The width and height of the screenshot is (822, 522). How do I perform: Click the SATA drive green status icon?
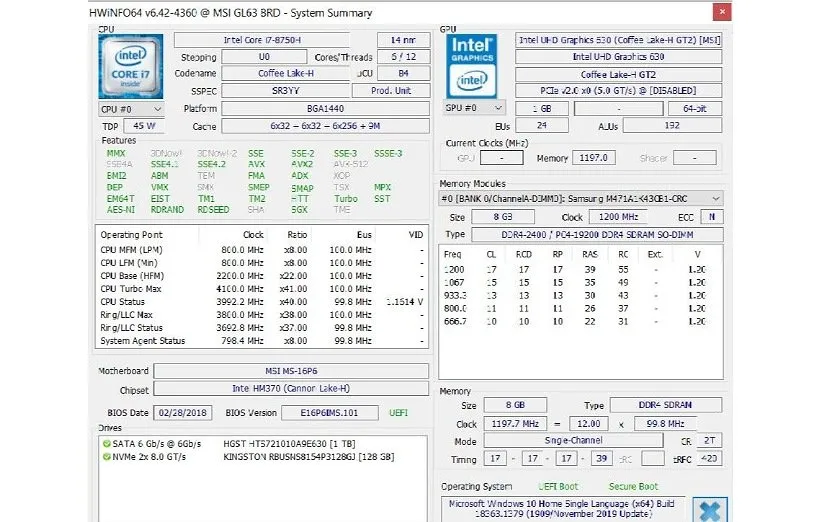click(x=106, y=443)
